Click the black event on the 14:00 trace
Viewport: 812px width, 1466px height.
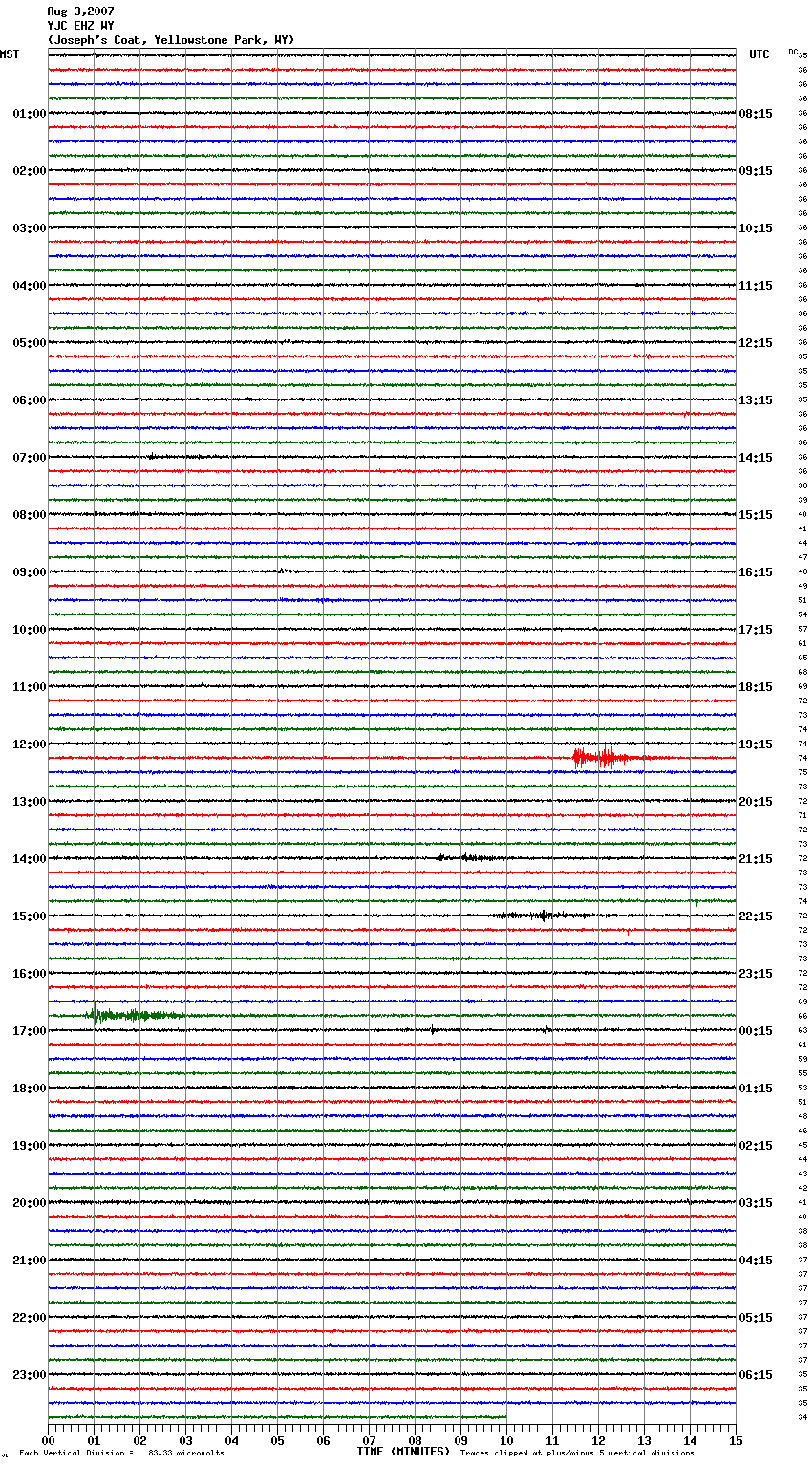[x=466, y=858]
